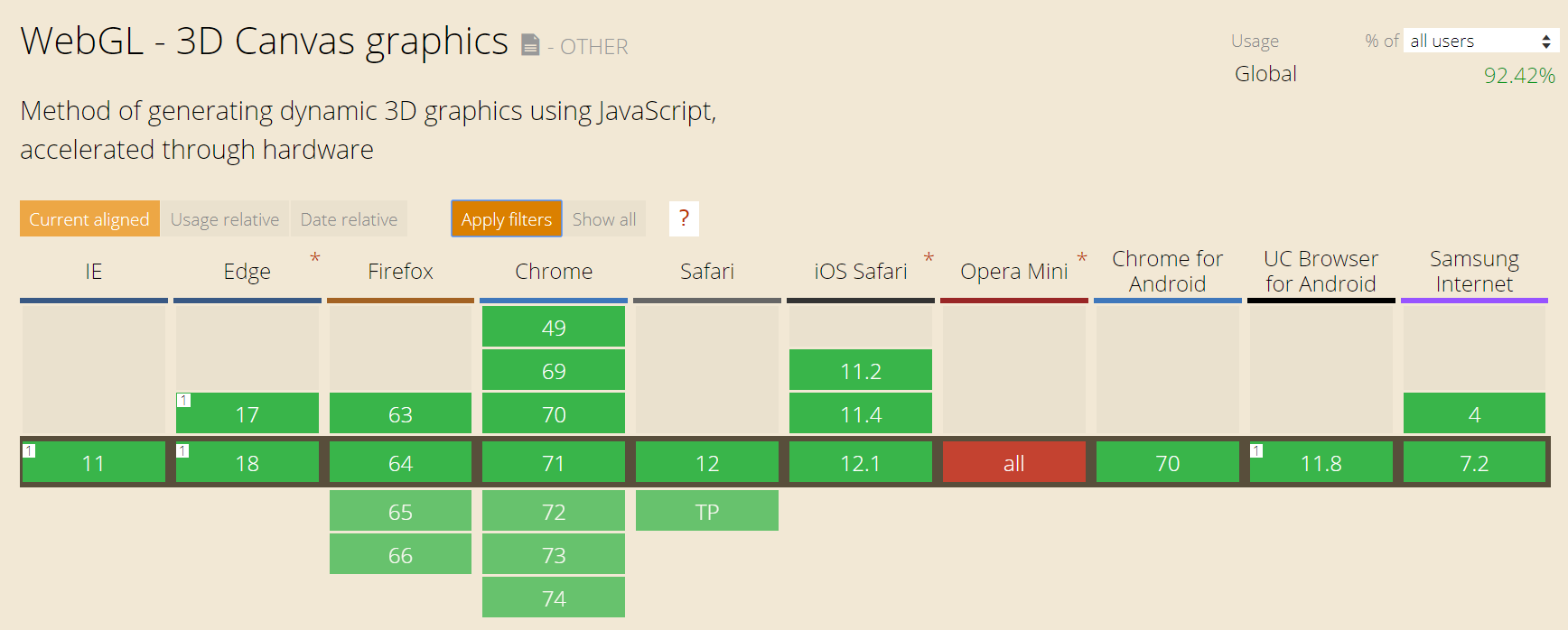This screenshot has width=1568, height=630.
Task: Click the Chrome column header
Action: click(554, 272)
